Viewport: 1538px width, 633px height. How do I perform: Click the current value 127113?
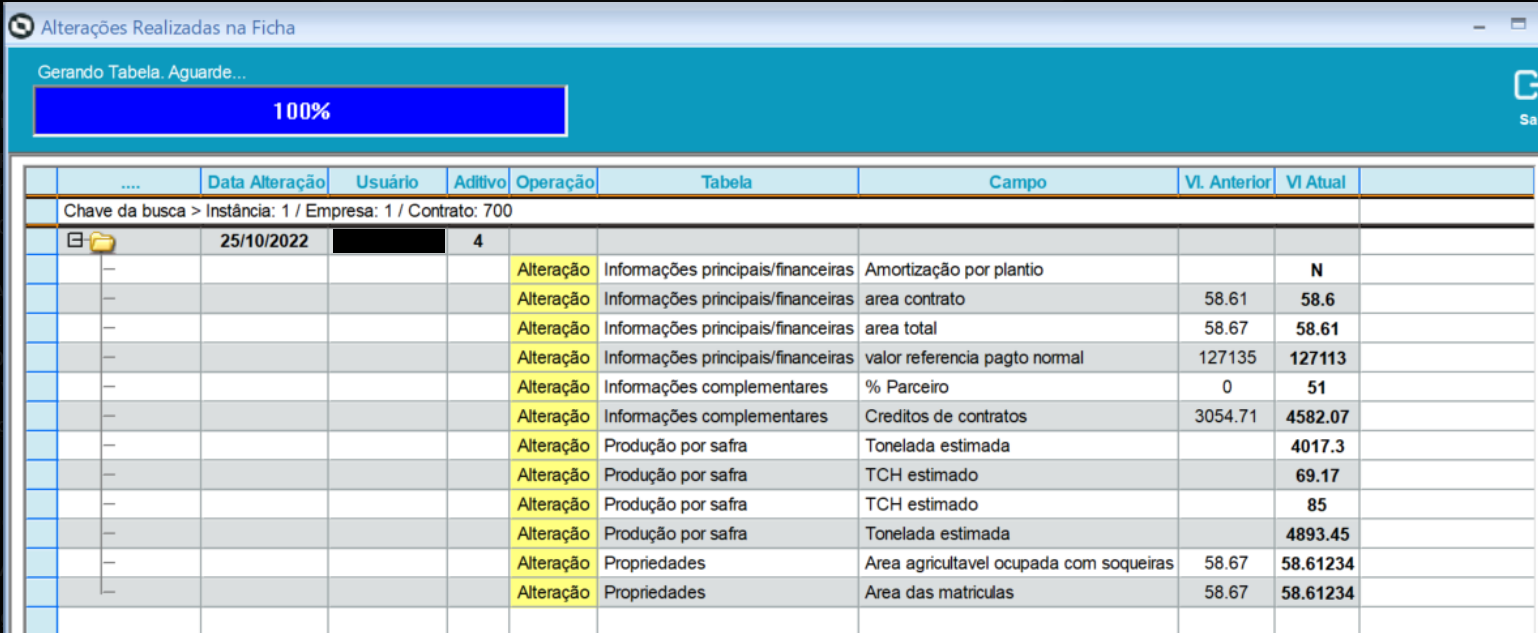(x=1317, y=358)
